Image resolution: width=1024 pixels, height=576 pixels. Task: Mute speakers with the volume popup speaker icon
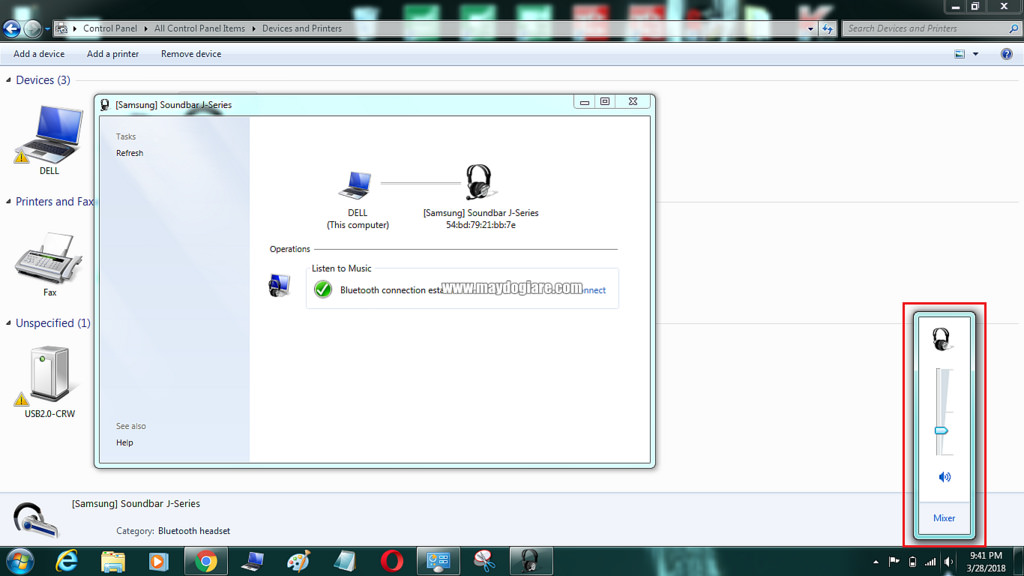click(x=944, y=477)
